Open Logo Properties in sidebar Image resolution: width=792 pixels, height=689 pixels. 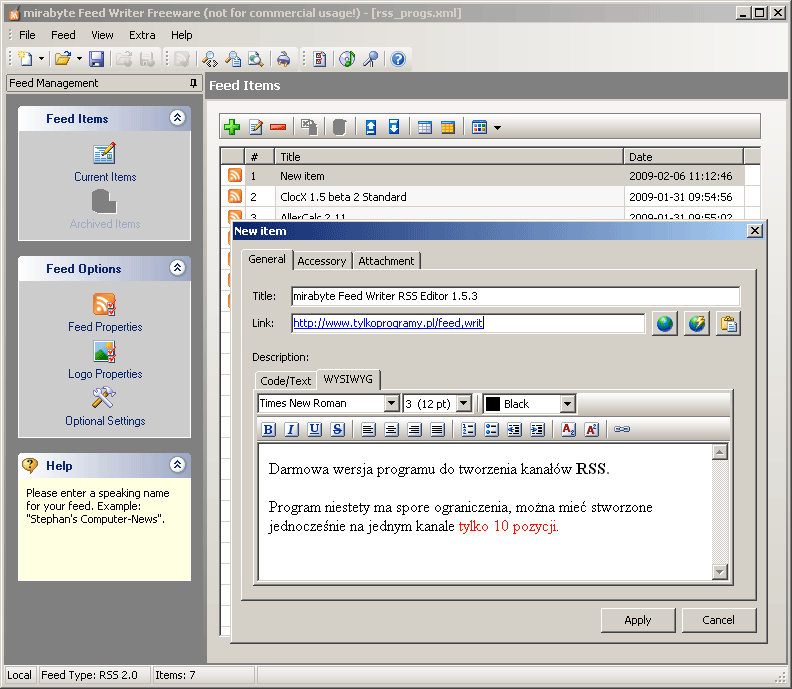click(x=105, y=360)
